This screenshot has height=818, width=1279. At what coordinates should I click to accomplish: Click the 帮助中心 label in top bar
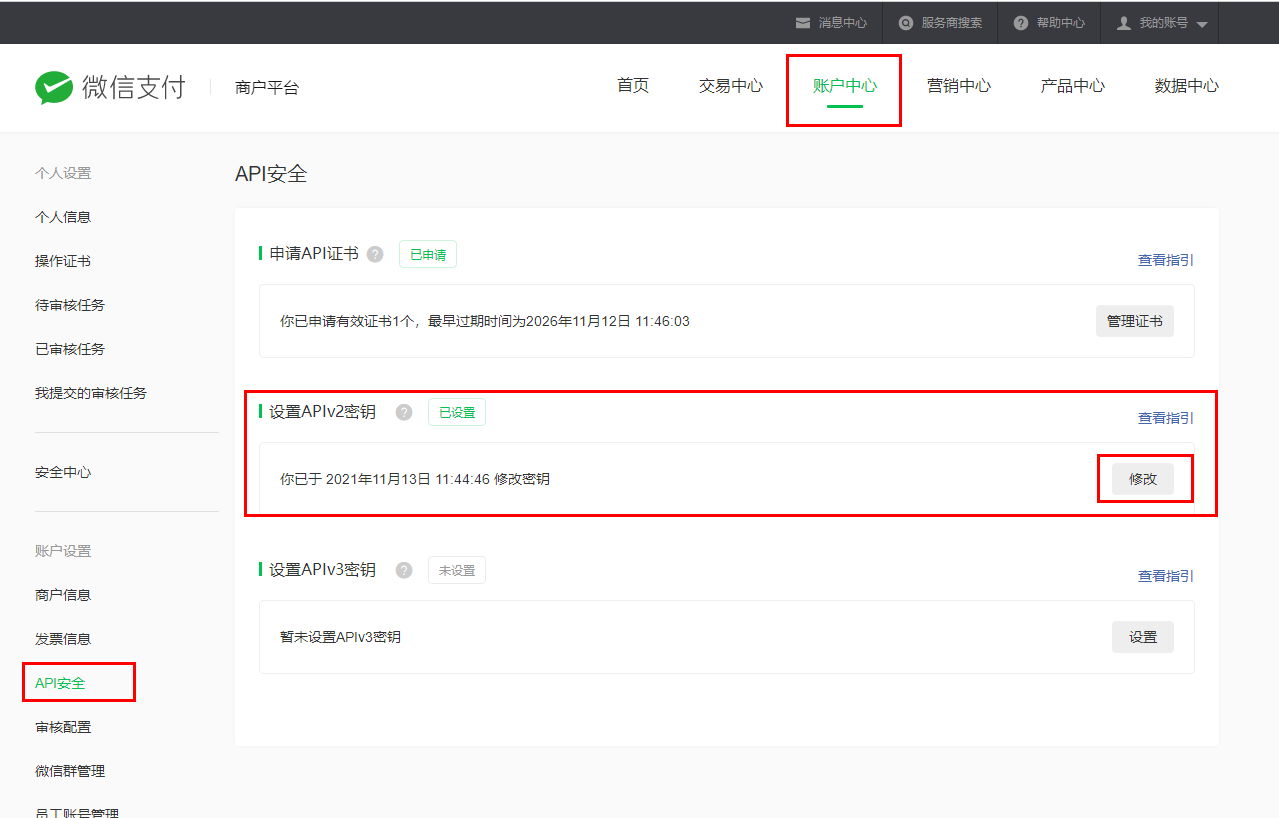[1061, 22]
